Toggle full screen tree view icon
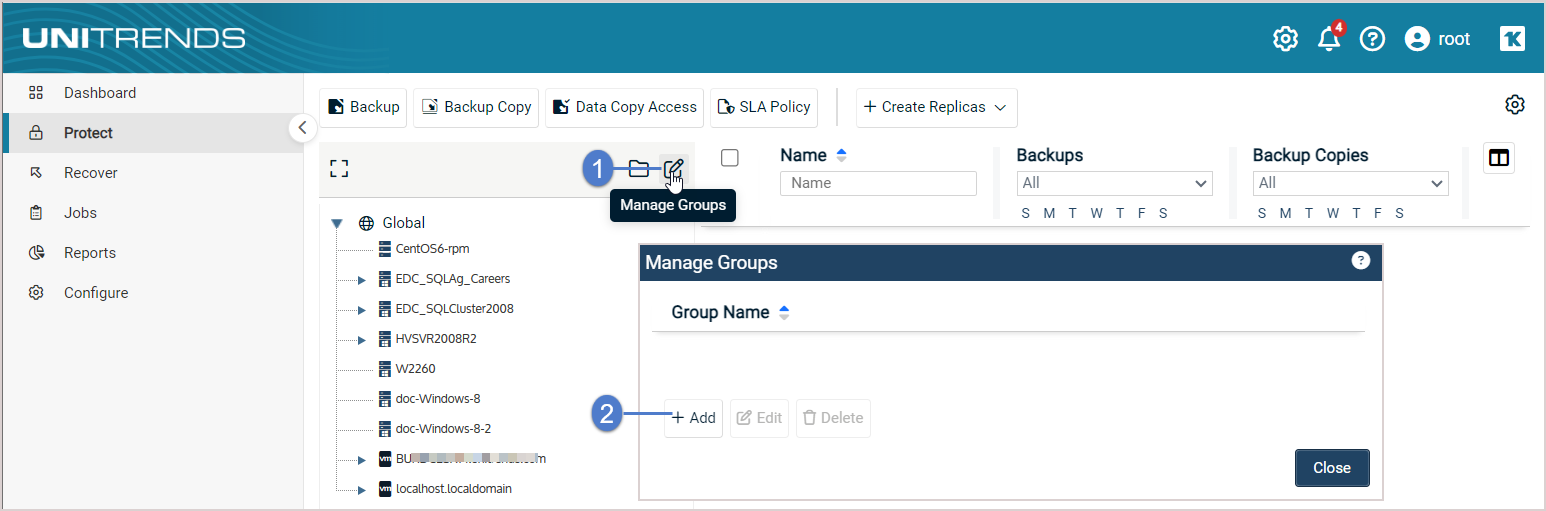The height and width of the screenshot is (511, 1546). click(339, 169)
